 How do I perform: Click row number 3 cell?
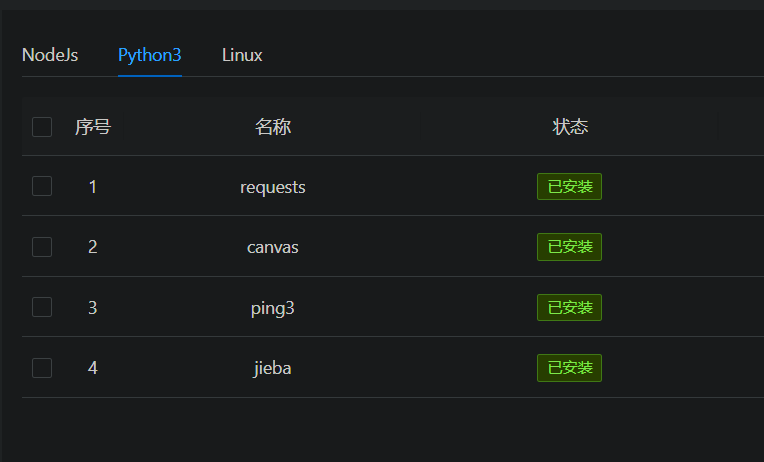93,308
